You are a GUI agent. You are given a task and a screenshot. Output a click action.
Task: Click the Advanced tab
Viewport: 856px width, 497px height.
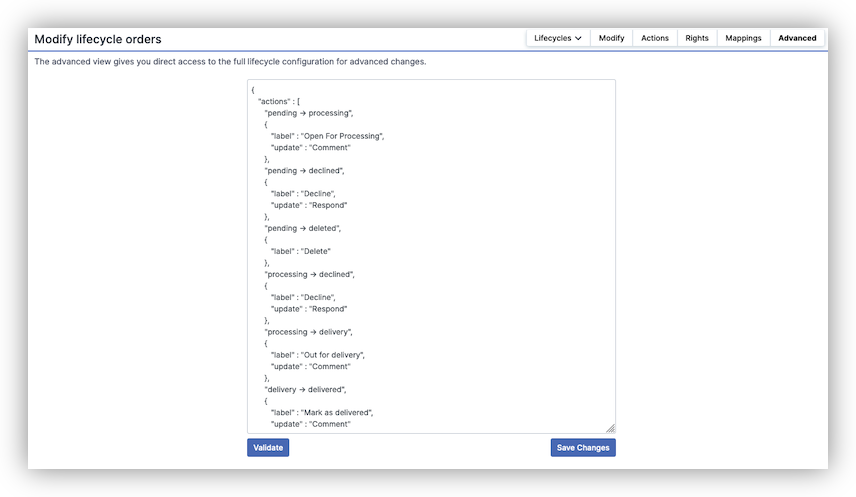pos(797,38)
